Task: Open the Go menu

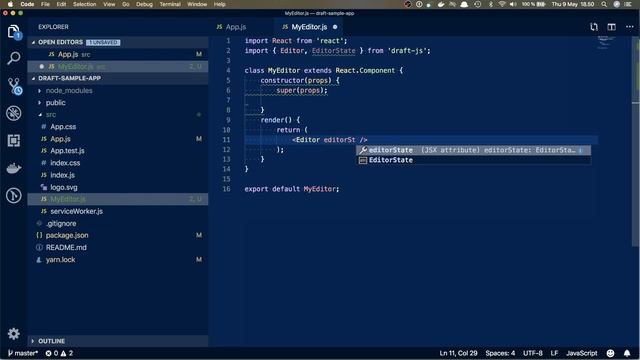Action: pyautogui.click(x=126, y=4)
